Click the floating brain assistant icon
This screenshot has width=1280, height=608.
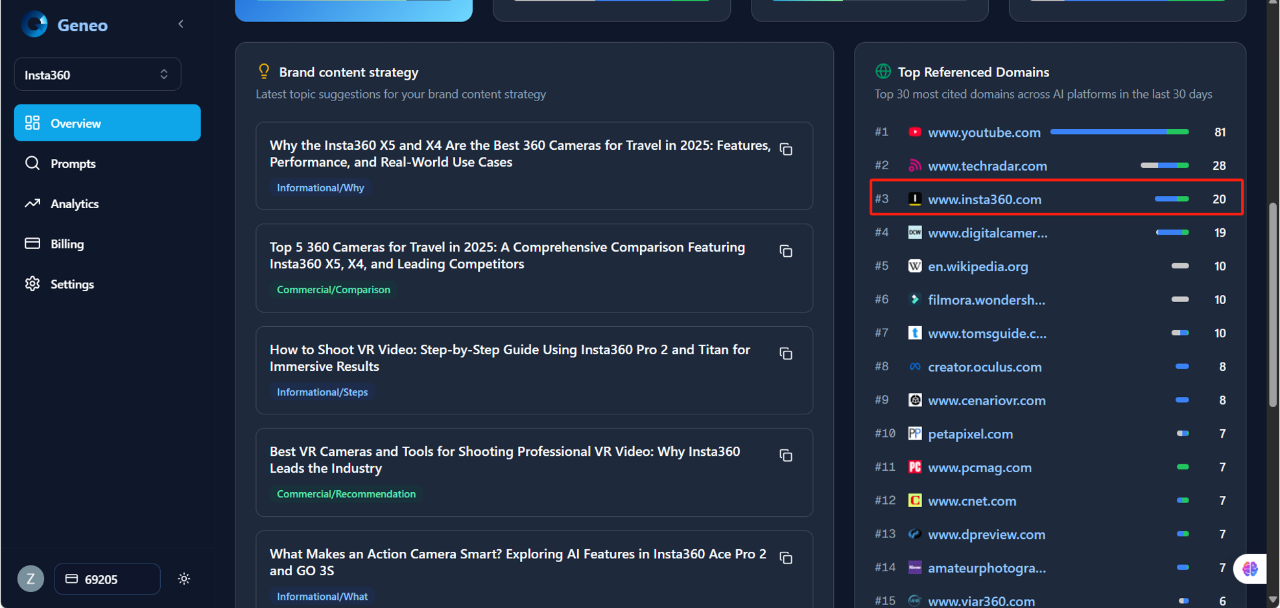(1250, 568)
